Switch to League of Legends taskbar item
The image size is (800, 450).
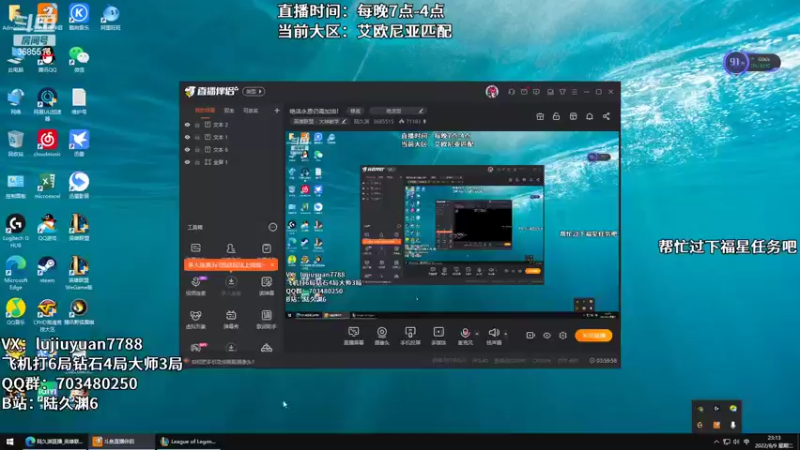(x=188, y=441)
